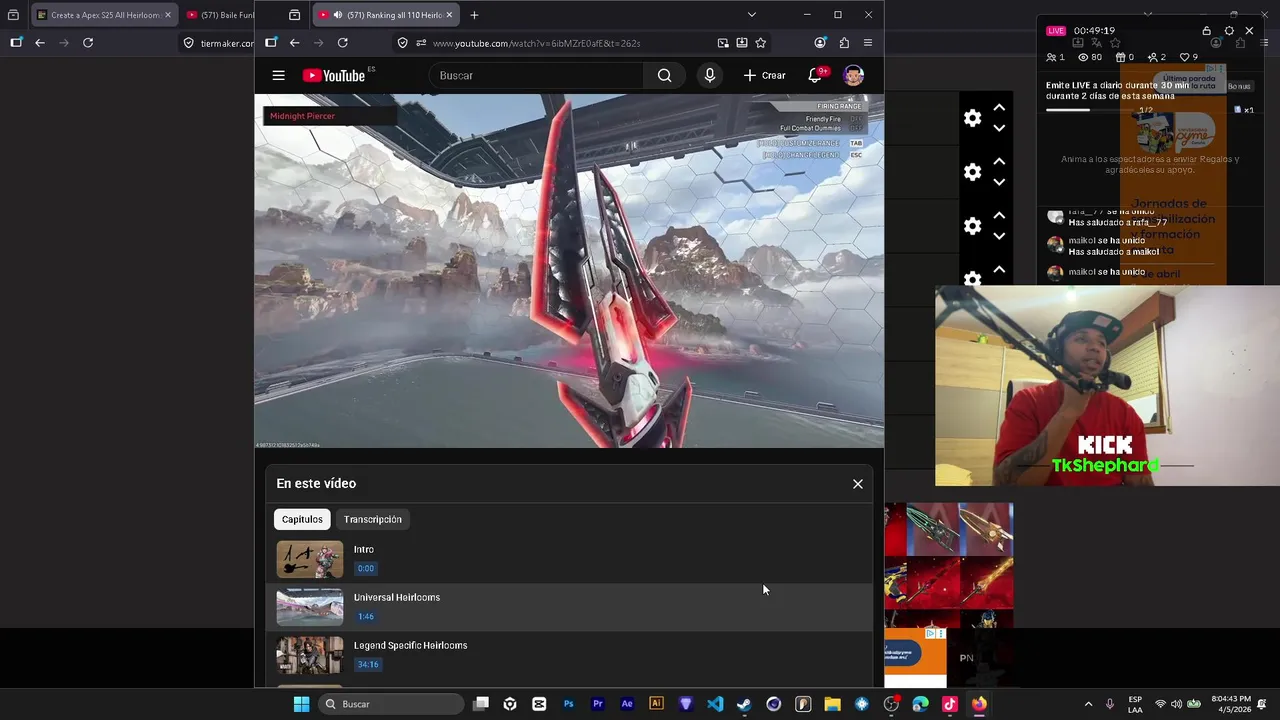
Task: Open settings gear in LIVE panel
Action: click(x=1229, y=31)
